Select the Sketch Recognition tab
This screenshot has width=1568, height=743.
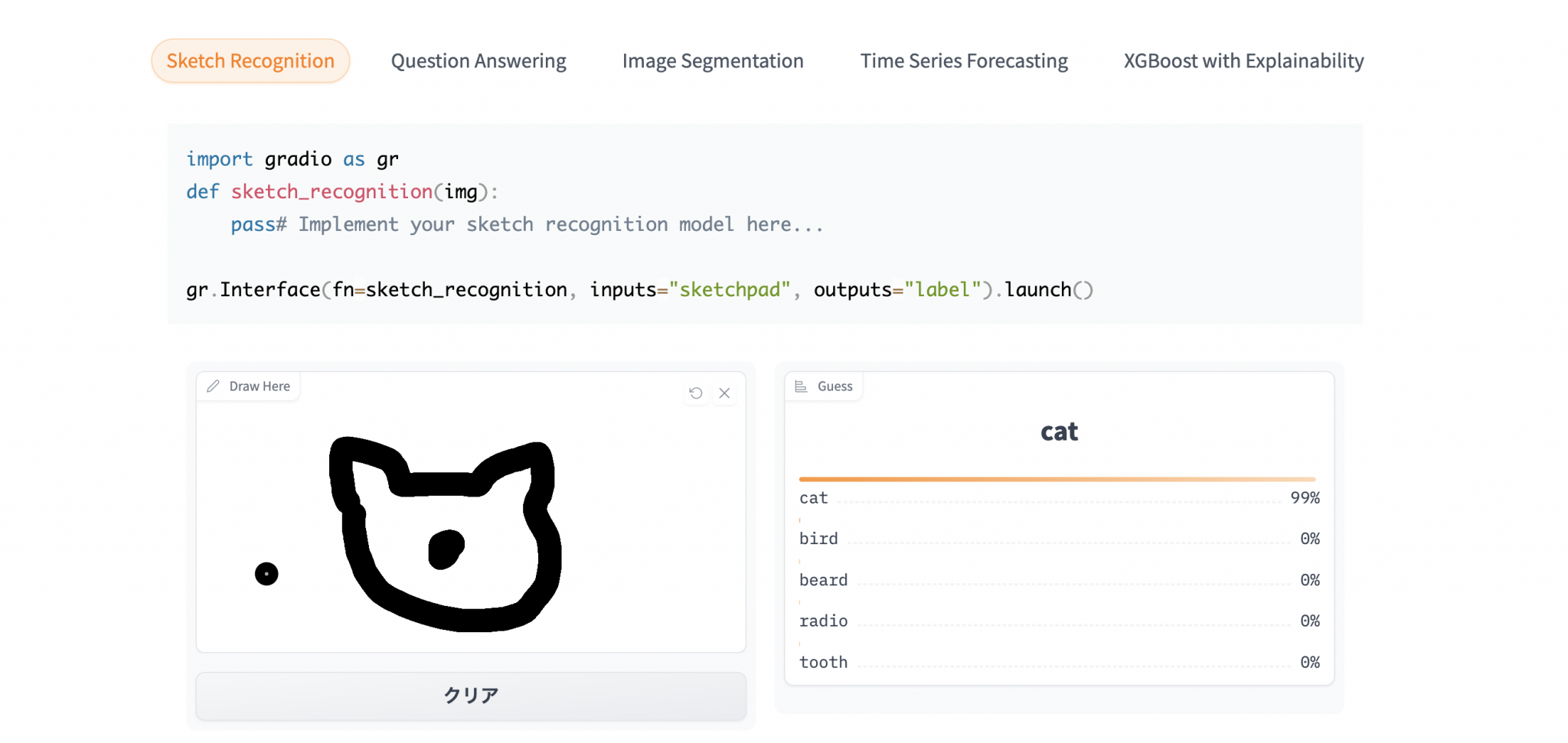click(x=250, y=60)
